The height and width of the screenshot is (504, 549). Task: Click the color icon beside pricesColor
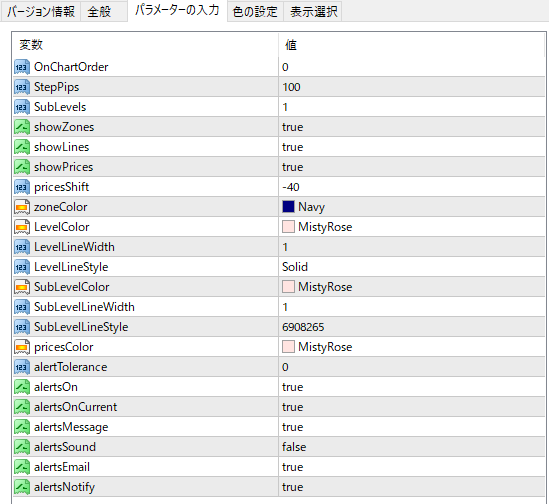(22, 347)
